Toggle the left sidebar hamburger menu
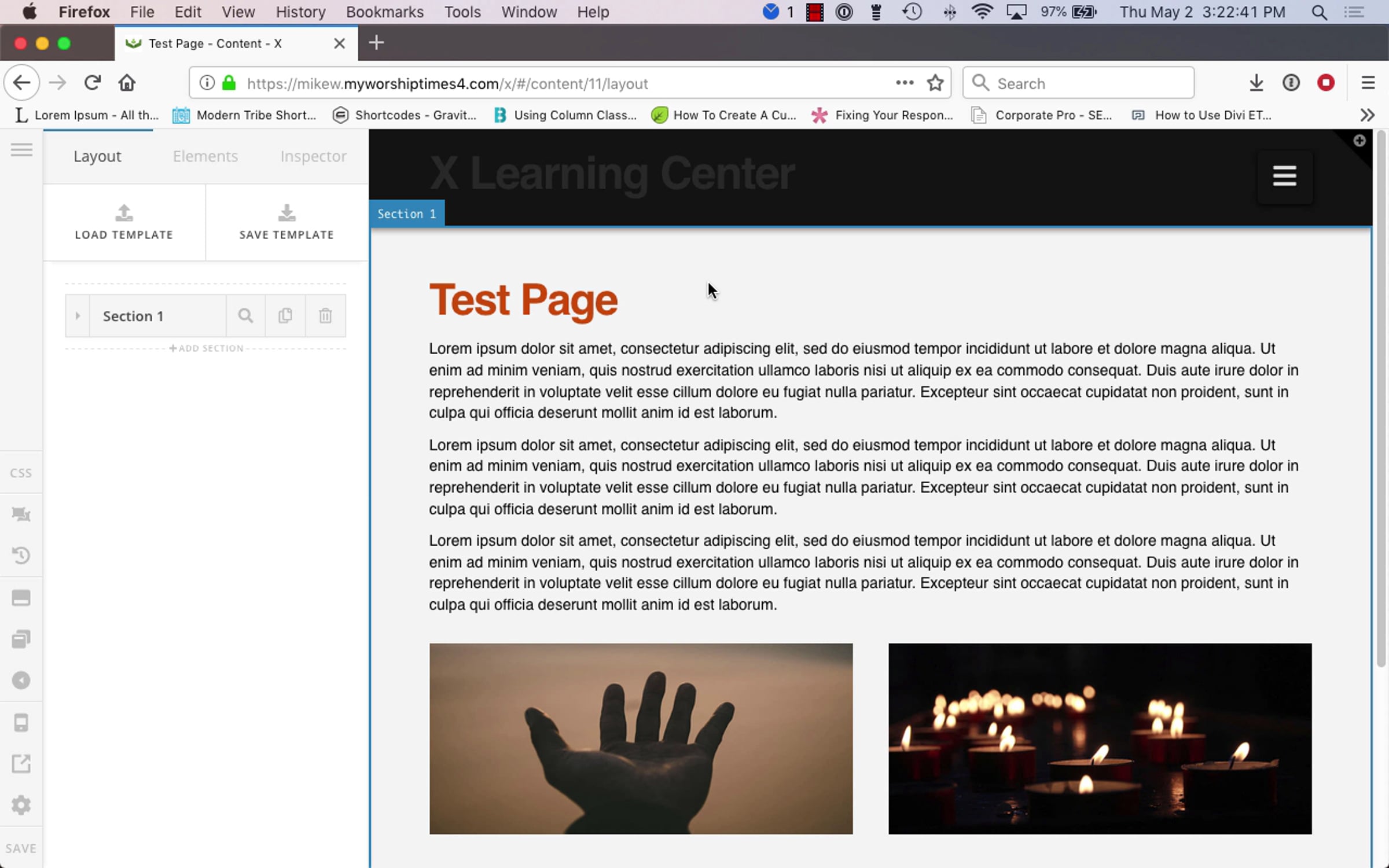 (21, 150)
